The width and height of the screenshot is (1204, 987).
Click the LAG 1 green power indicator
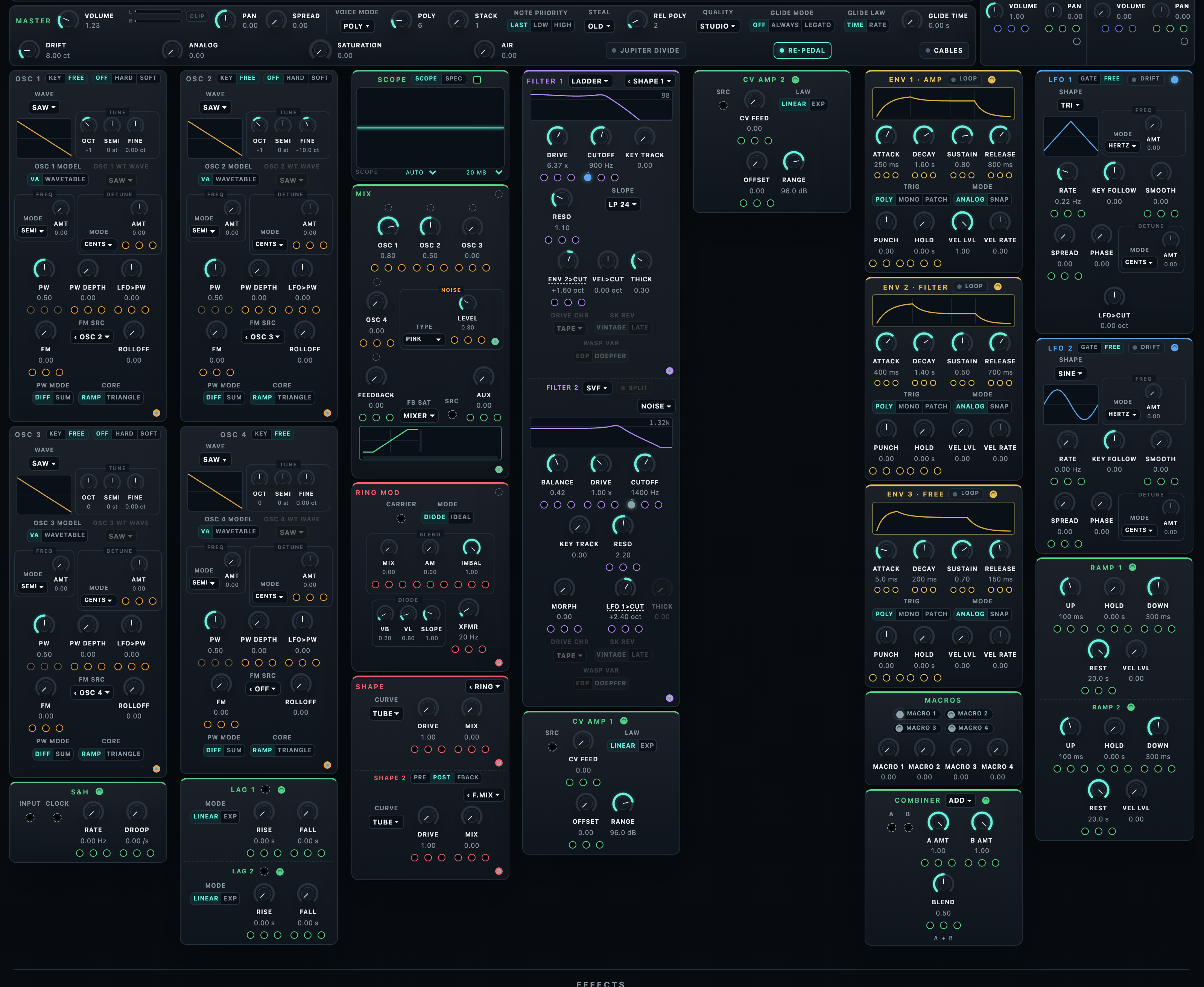point(281,790)
